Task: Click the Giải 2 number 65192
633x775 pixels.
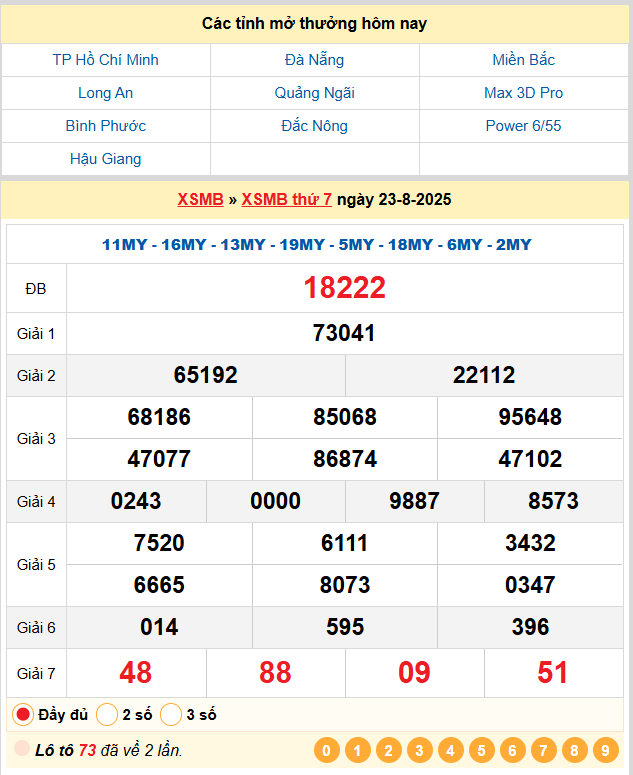Action: tap(206, 375)
